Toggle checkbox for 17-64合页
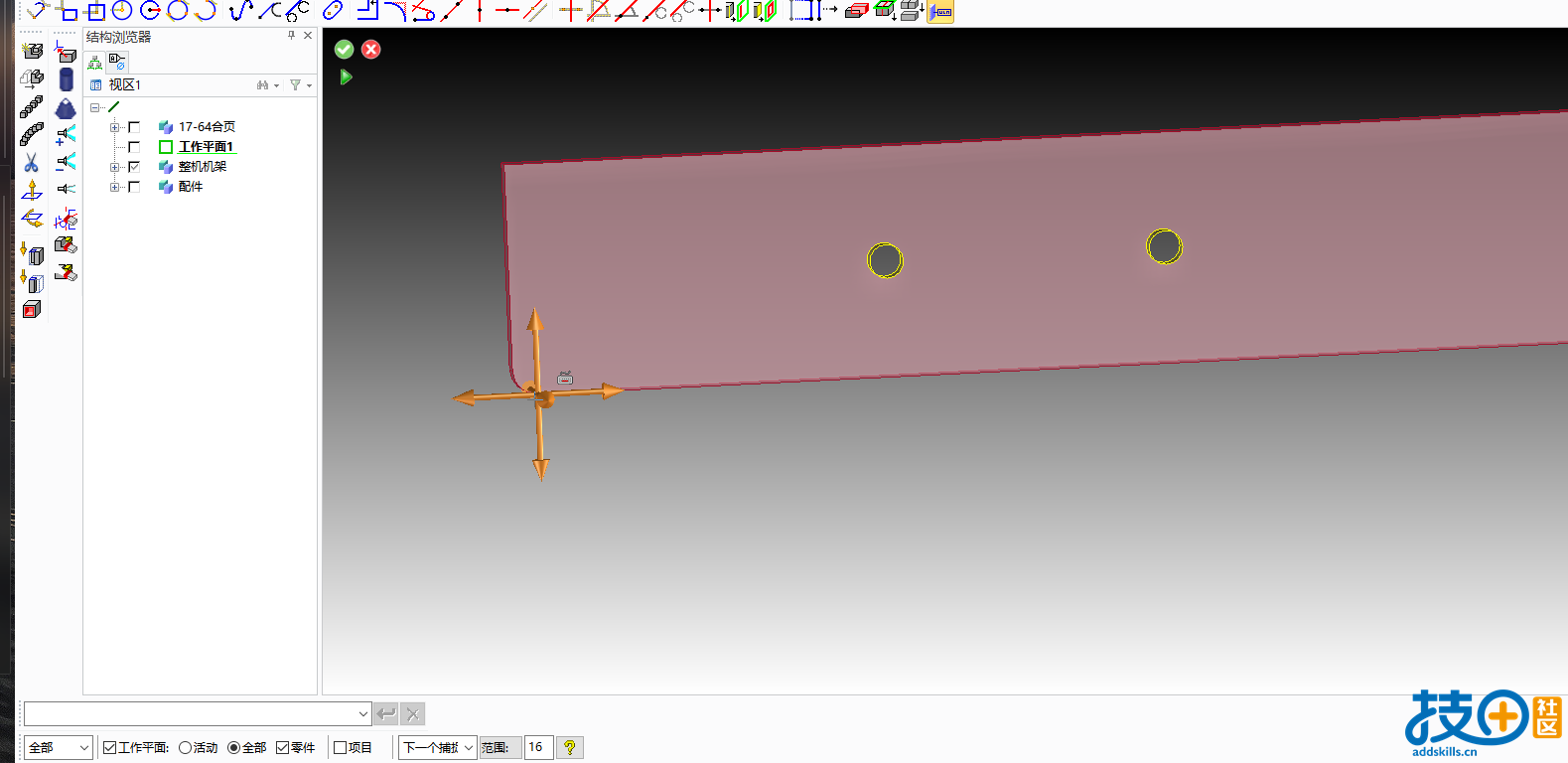Screen dimensions: 1568x763 coord(134,127)
